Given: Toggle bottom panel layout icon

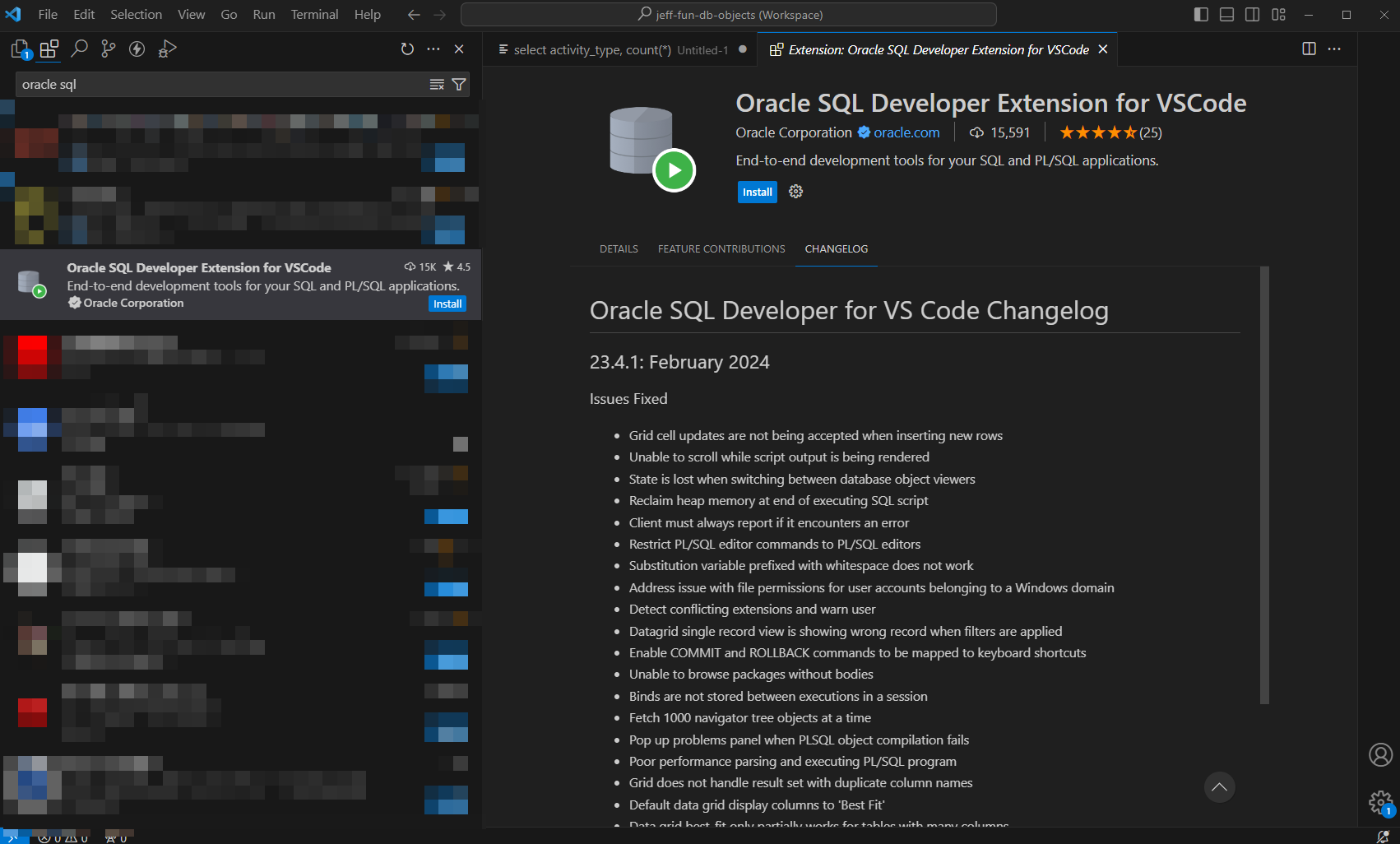Looking at the screenshot, I should coord(1226,15).
